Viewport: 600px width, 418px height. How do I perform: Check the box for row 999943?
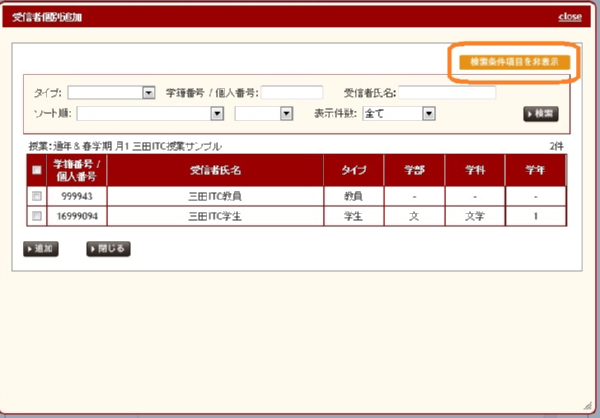pos(37,196)
